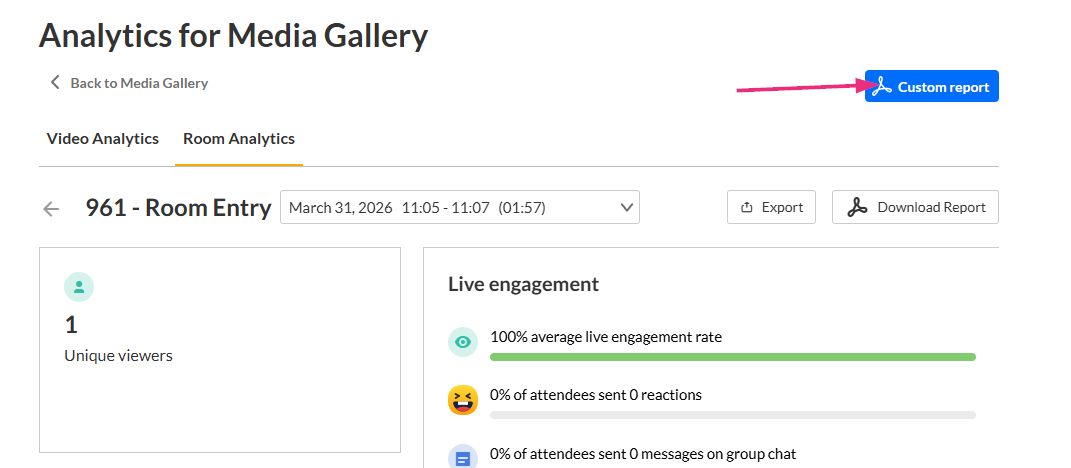Click the Download Report PDF icon
This screenshot has height=468, width=1071.
[856, 207]
